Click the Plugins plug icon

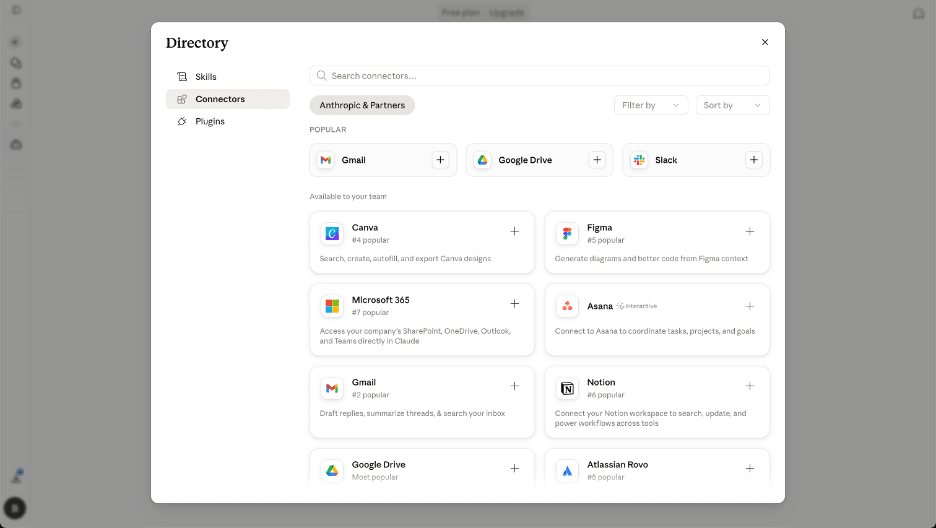point(182,121)
